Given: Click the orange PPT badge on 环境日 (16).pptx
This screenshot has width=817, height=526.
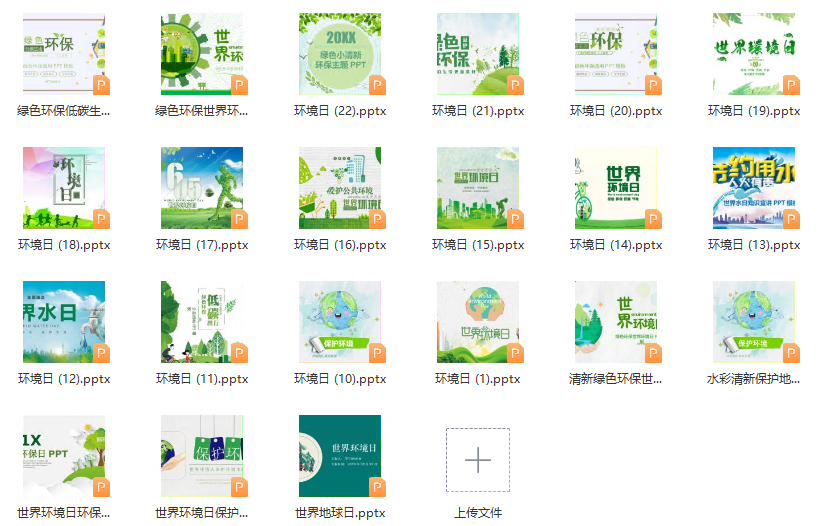Looking at the screenshot, I should point(377,219).
